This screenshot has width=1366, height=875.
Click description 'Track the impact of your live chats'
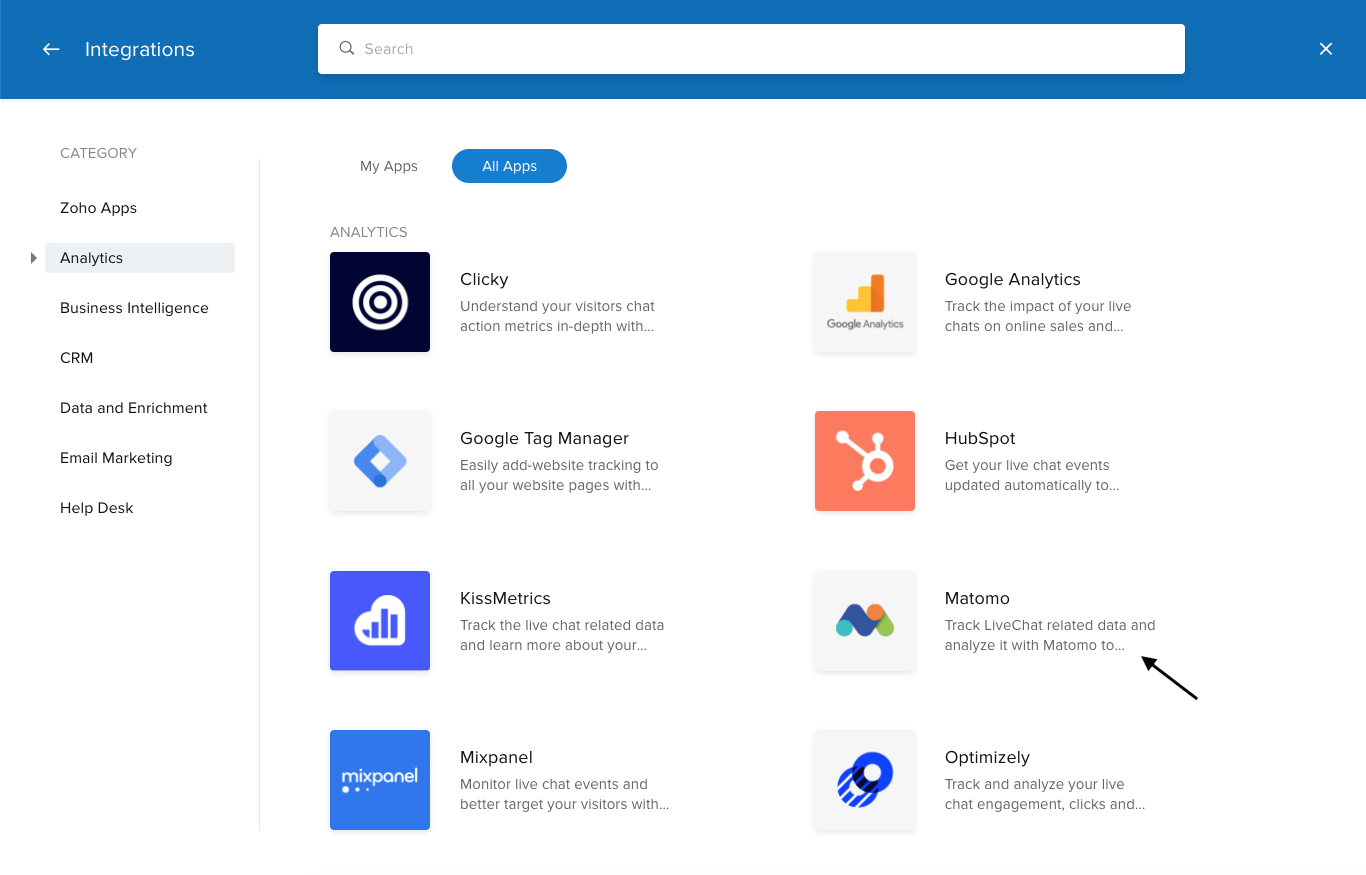pos(1038,316)
